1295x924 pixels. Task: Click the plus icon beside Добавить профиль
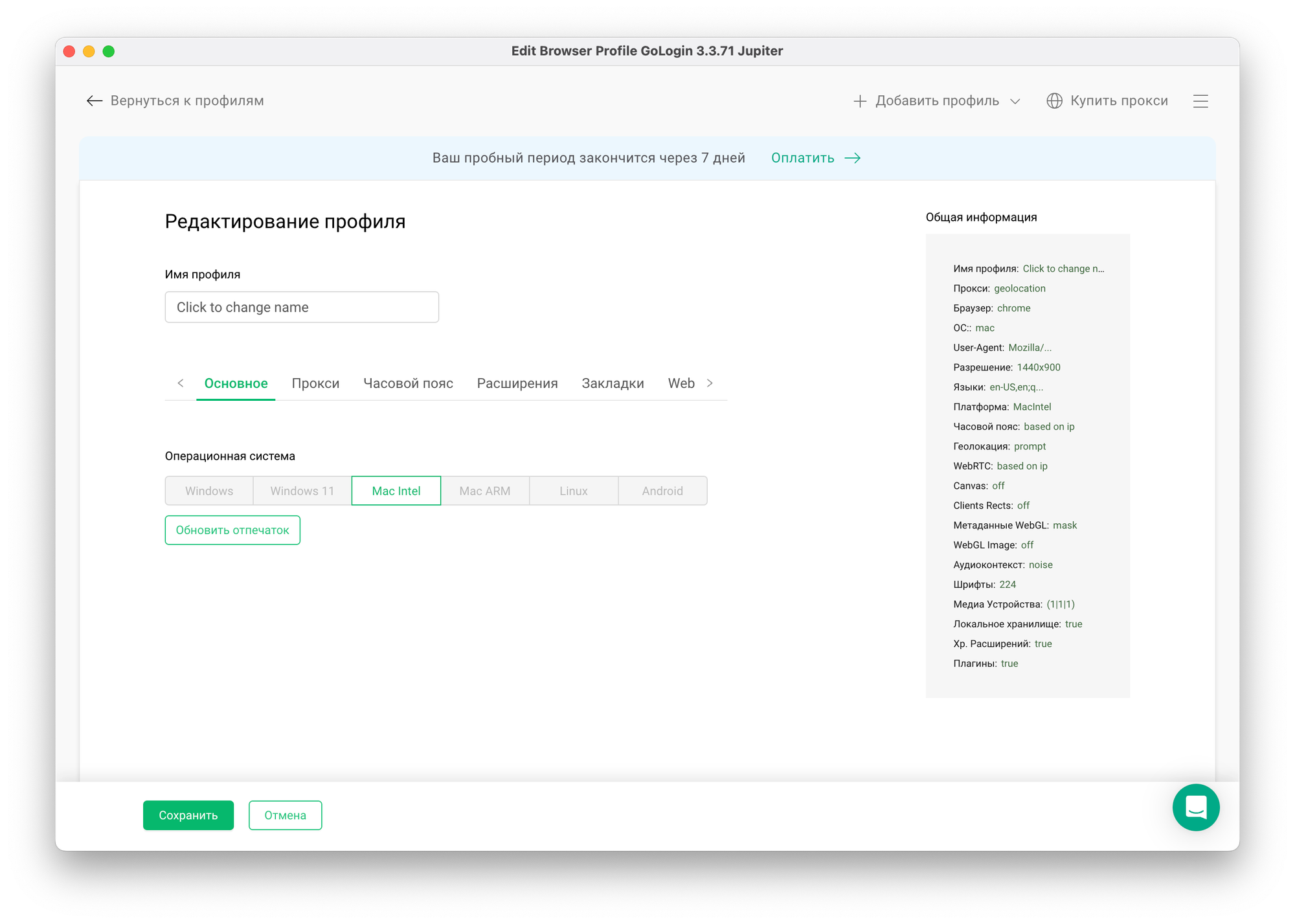coord(860,101)
